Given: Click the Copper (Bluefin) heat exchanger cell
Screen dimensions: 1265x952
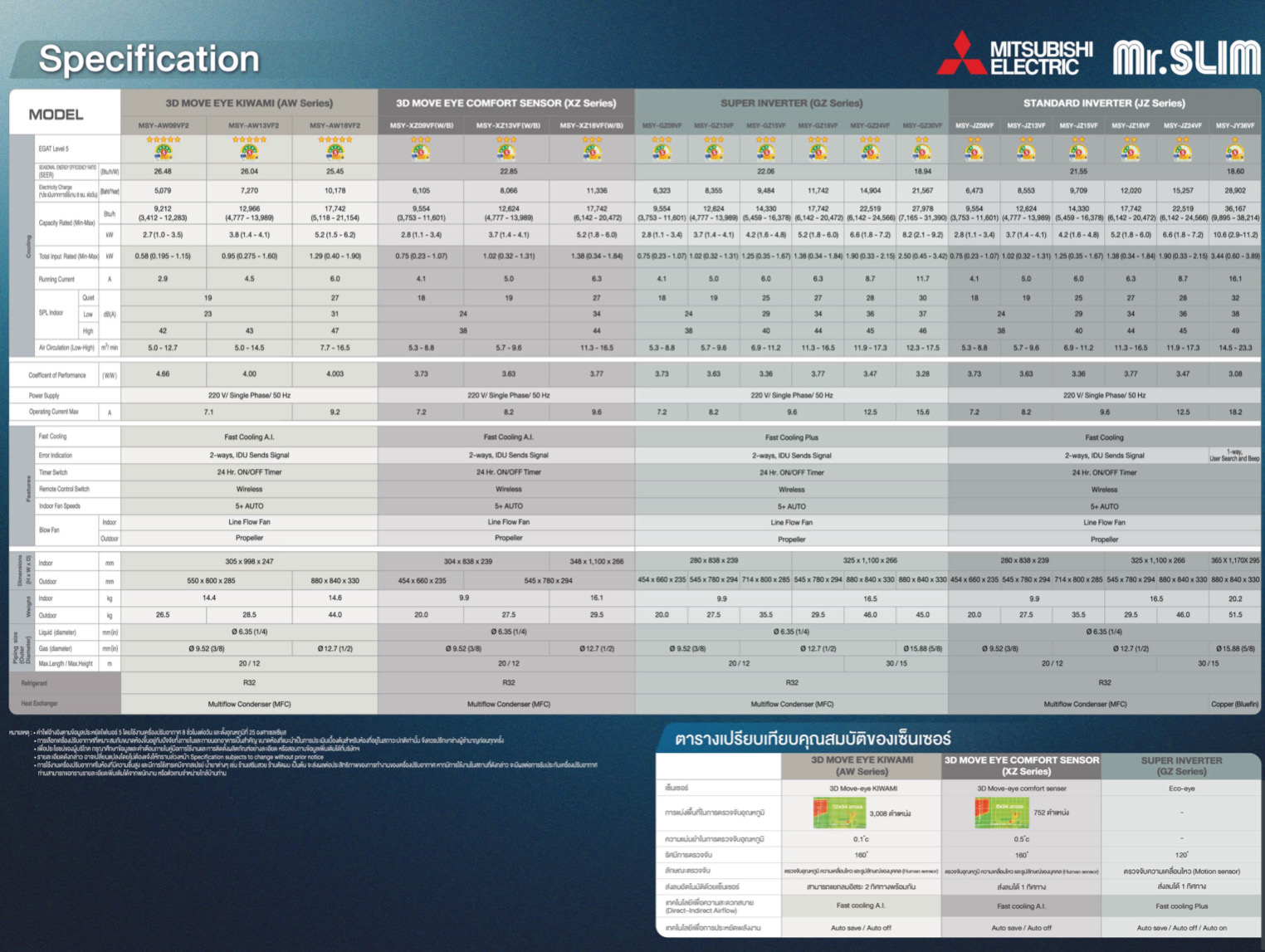Looking at the screenshot, I should point(1234,704).
